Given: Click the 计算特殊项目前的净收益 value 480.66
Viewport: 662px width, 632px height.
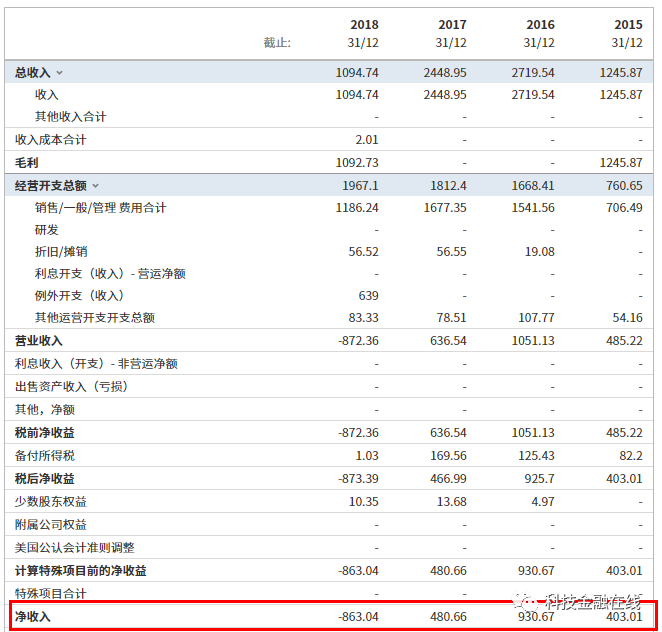Looking at the screenshot, I should pyautogui.click(x=448, y=571).
